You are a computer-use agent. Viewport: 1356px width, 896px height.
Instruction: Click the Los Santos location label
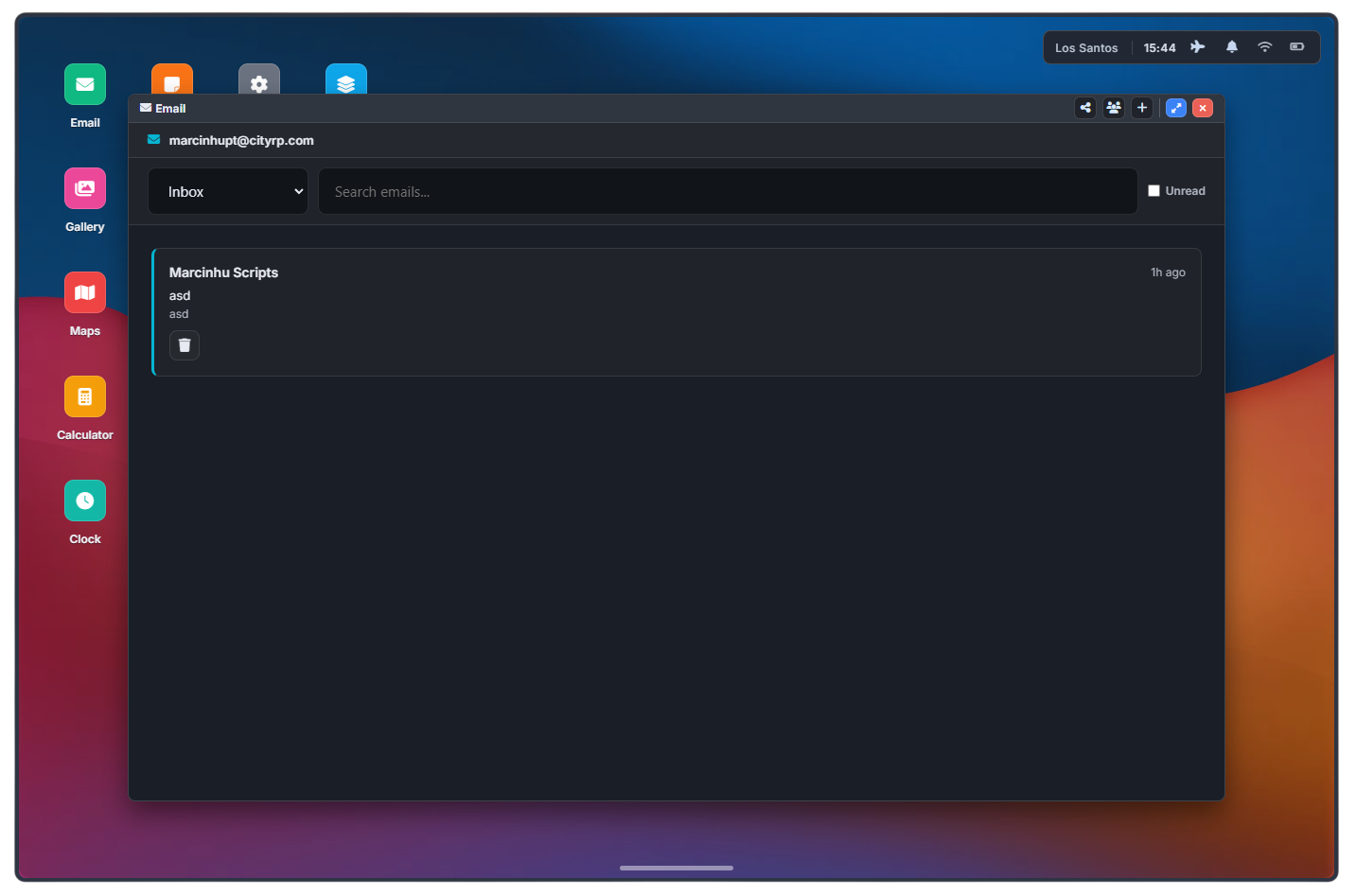coord(1086,48)
